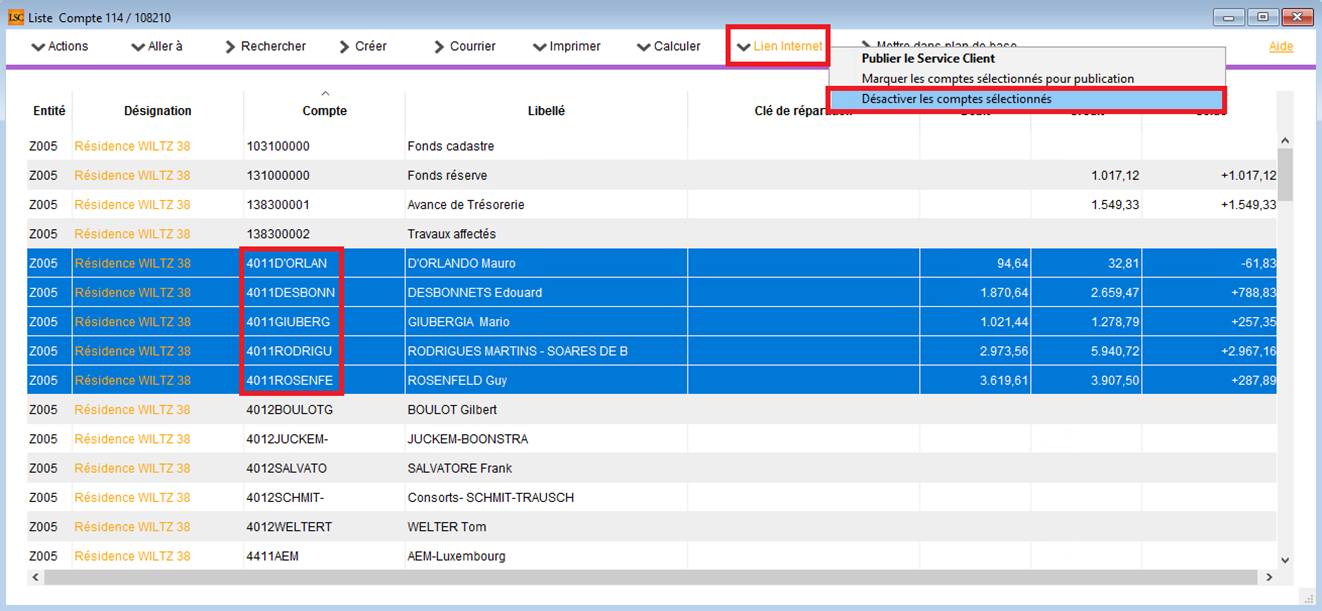Select account 131000000

tap(278, 175)
